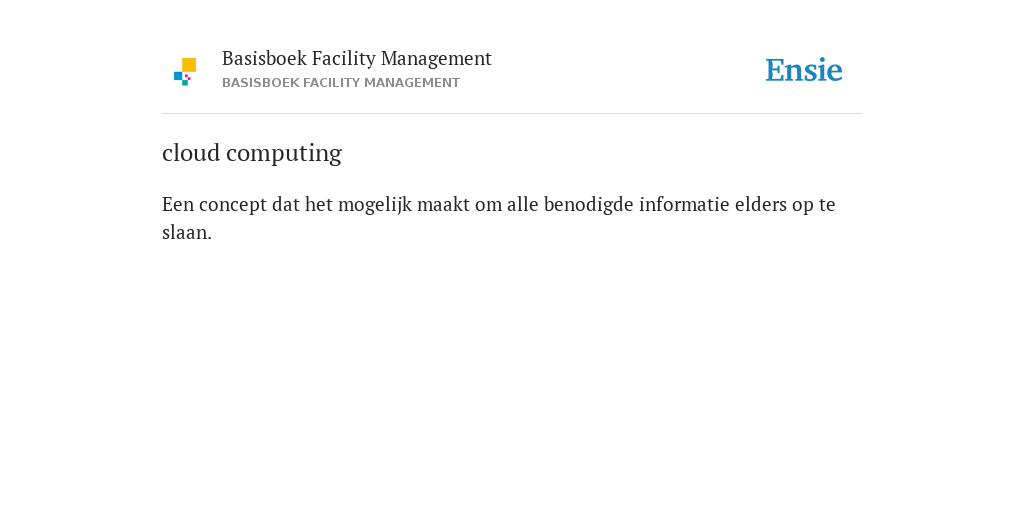Click the Basisboek Facility Management logo icon
The height and width of the screenshot is (512, 1024).
pos(185,72)
